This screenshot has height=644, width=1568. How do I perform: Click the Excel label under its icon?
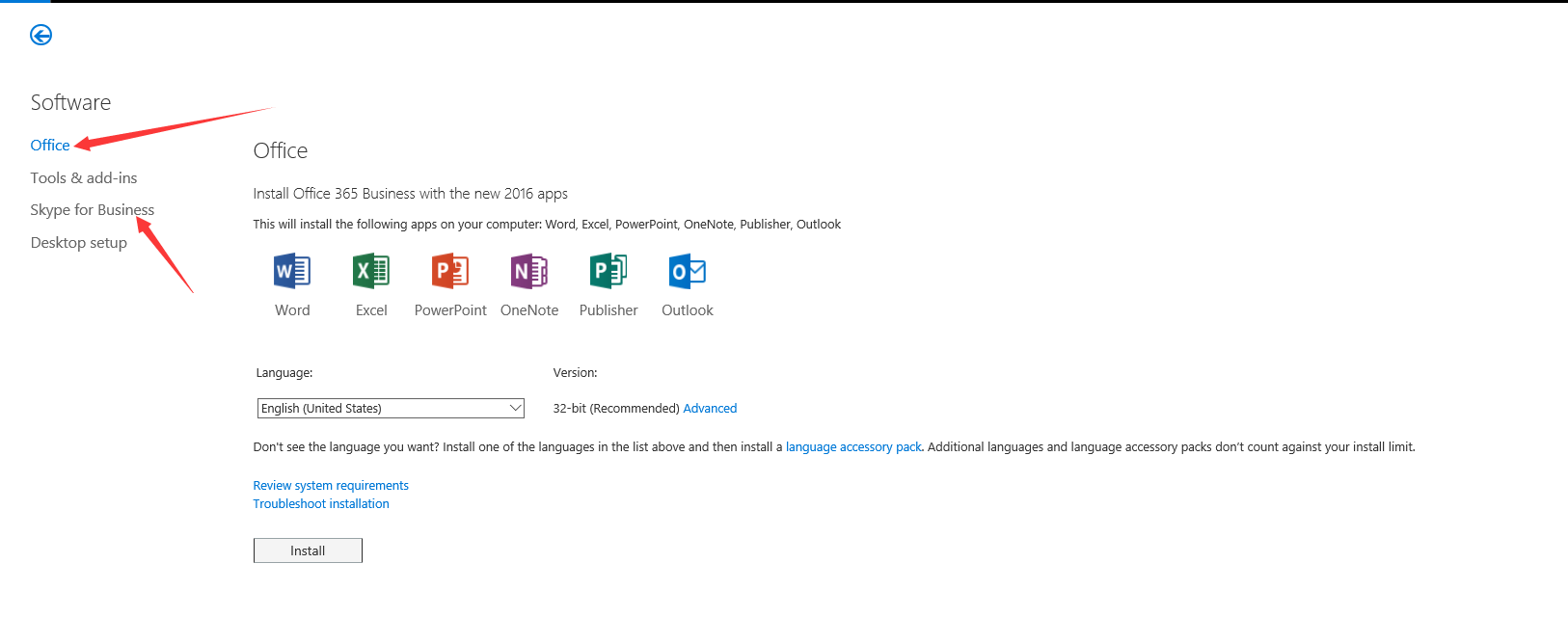tap(371, 310)
